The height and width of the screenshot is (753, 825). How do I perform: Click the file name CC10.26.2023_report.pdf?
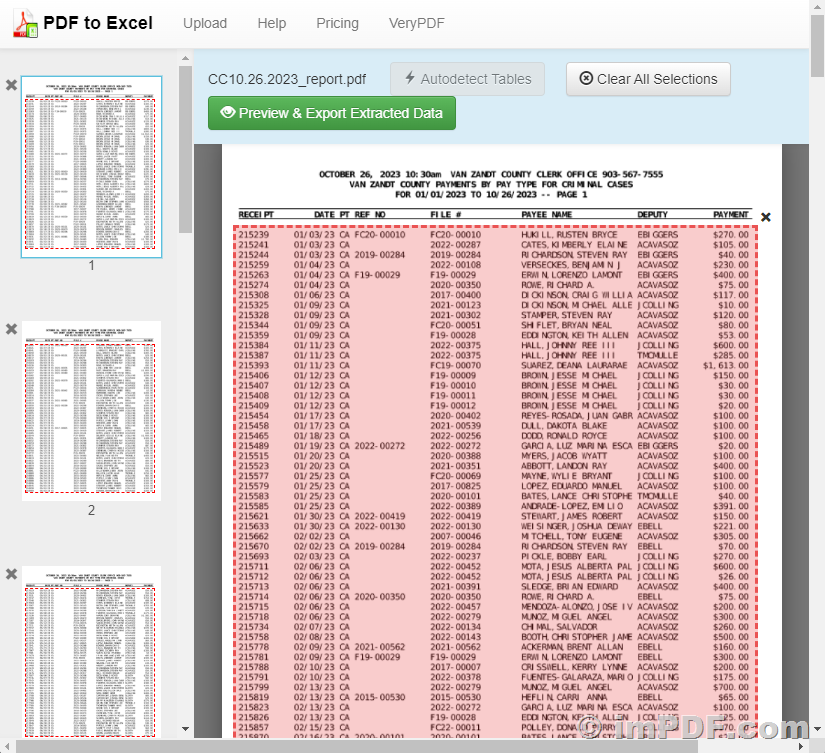point(287,79)
